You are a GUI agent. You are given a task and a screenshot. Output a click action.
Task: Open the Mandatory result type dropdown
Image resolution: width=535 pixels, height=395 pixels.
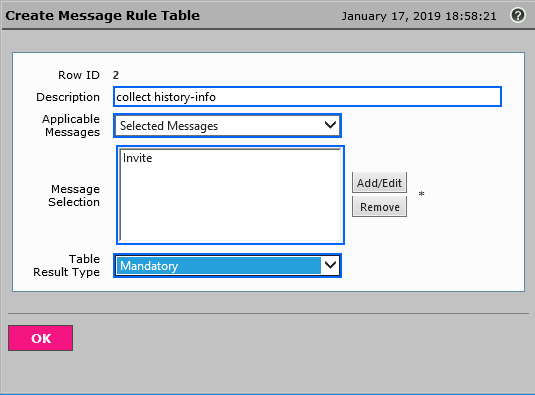coord(227,265)
